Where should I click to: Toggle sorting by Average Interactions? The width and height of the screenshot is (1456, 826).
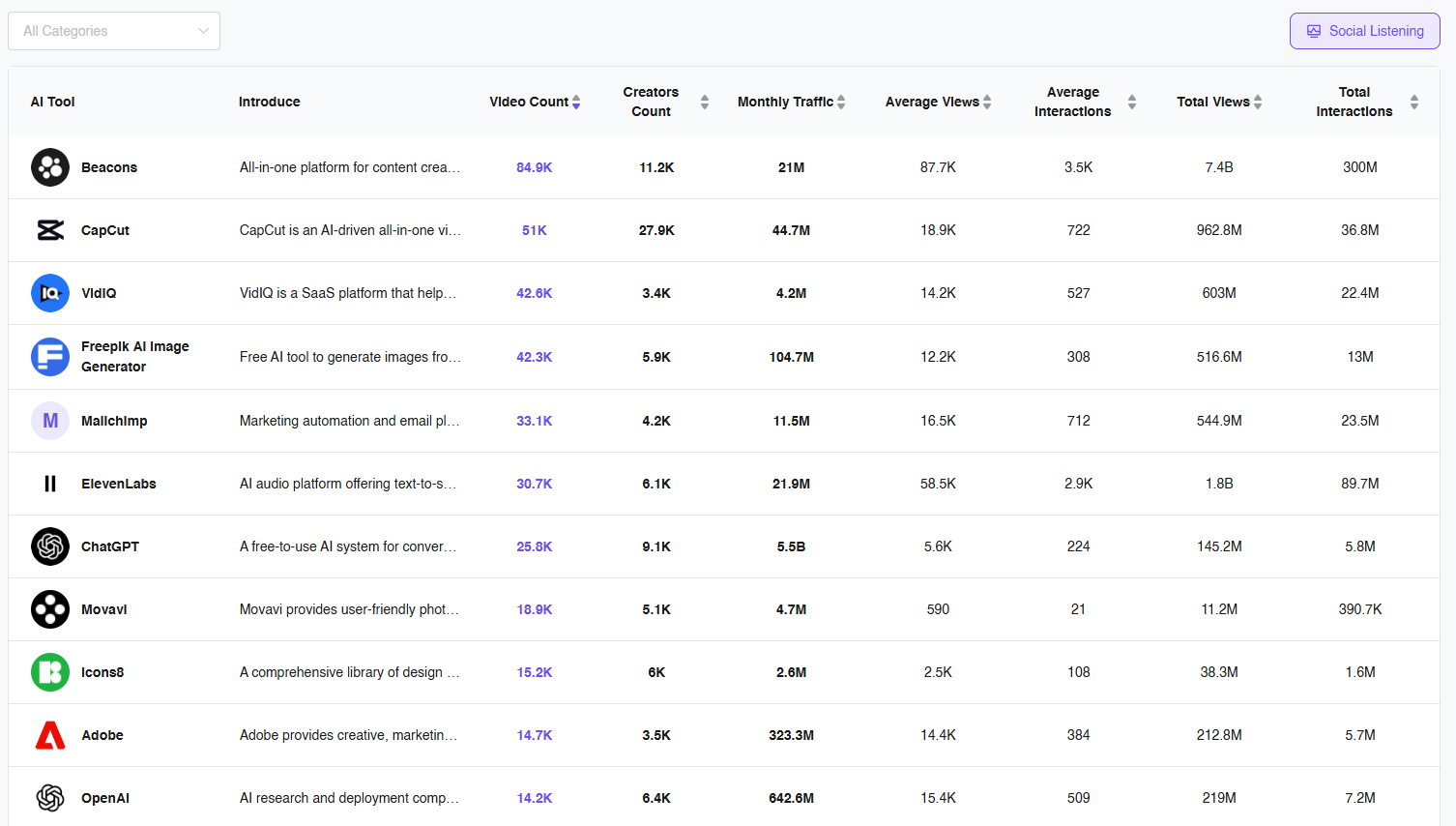click(1131, 102)
